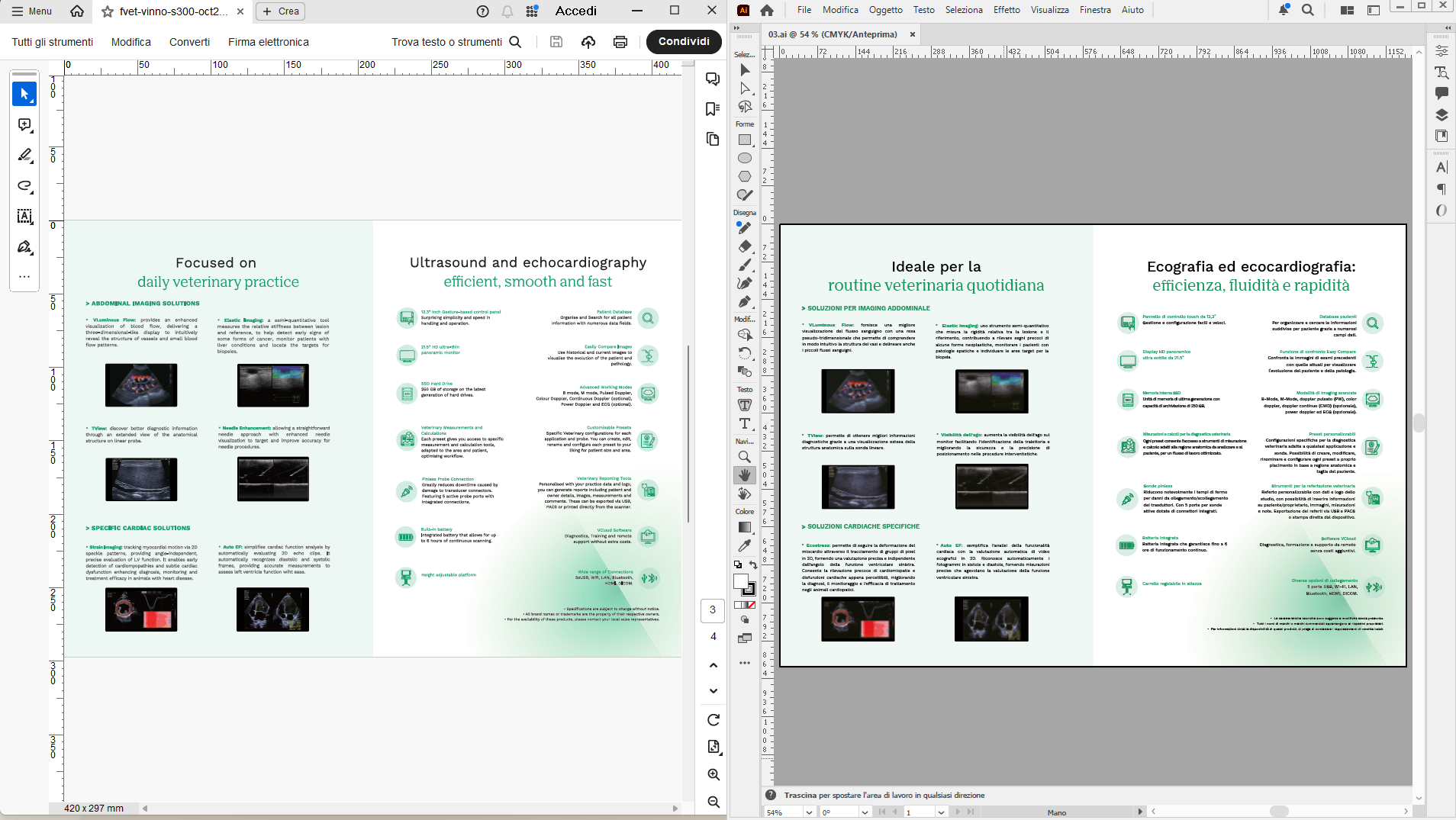Expand Illustrator's toolbar with double chevrons
The image size is (1456, 820).
click(736, 27)
